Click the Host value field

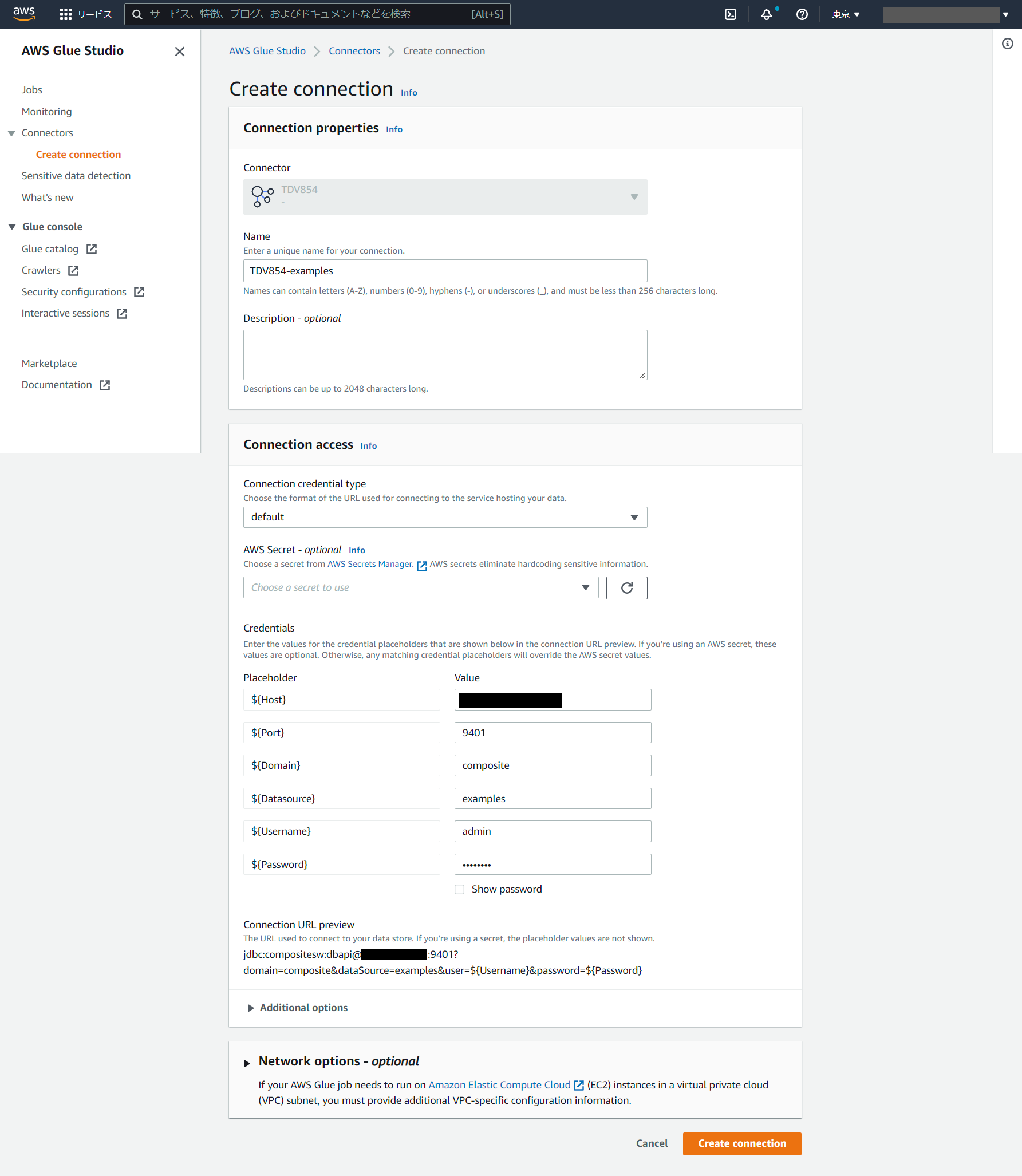[553, 700]
